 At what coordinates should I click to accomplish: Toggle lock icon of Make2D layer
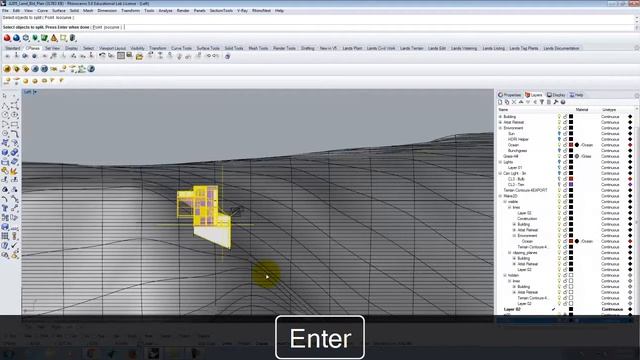pyautogui.click(x=565, y=196)
